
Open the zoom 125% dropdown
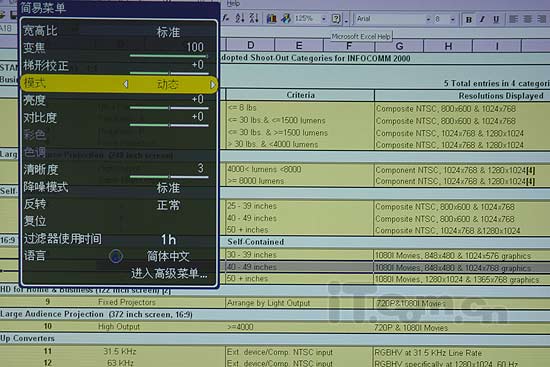coord(324,19)
